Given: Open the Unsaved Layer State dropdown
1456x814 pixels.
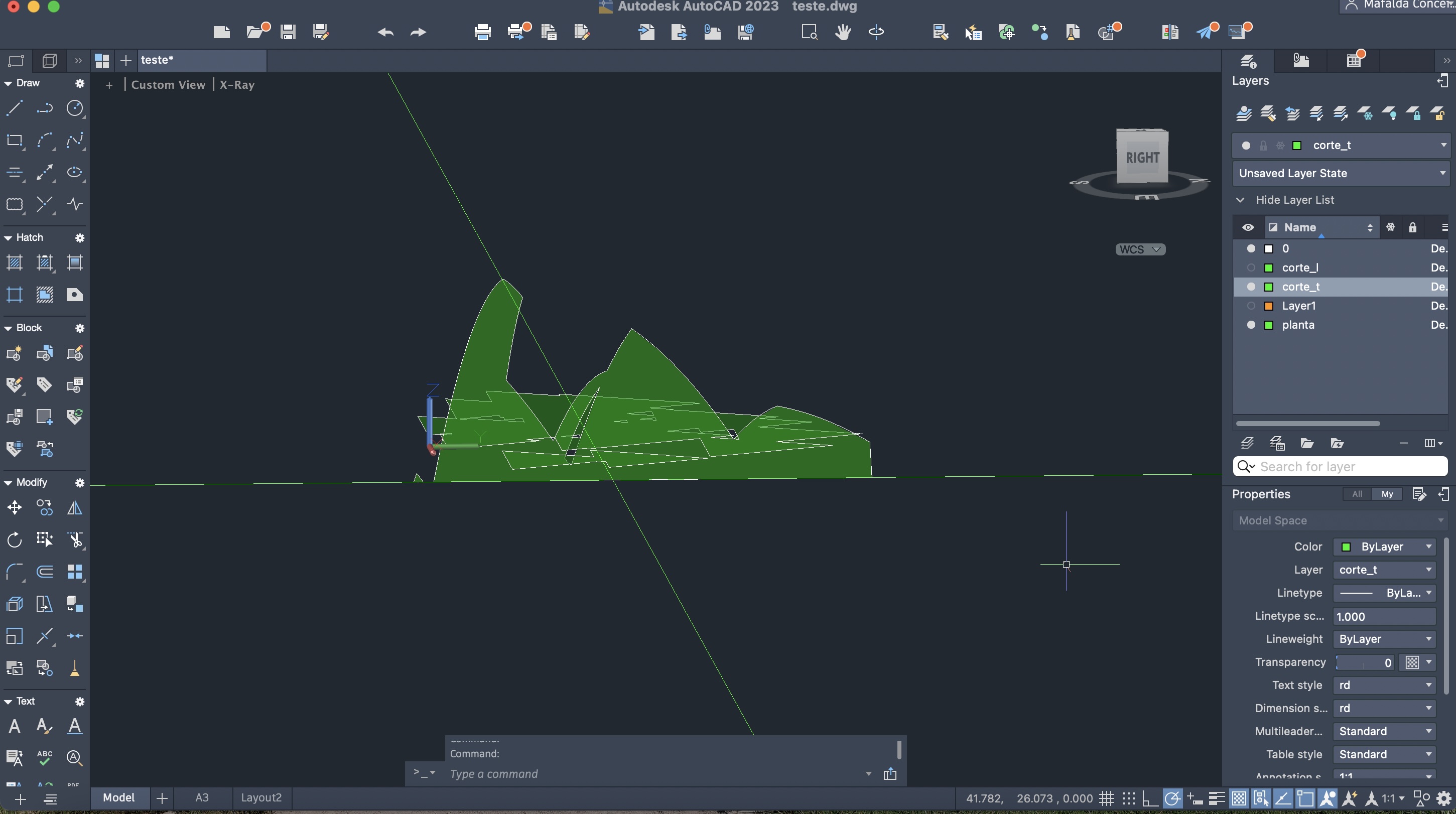Looking at the screenshot, I should coord(1442,173).
